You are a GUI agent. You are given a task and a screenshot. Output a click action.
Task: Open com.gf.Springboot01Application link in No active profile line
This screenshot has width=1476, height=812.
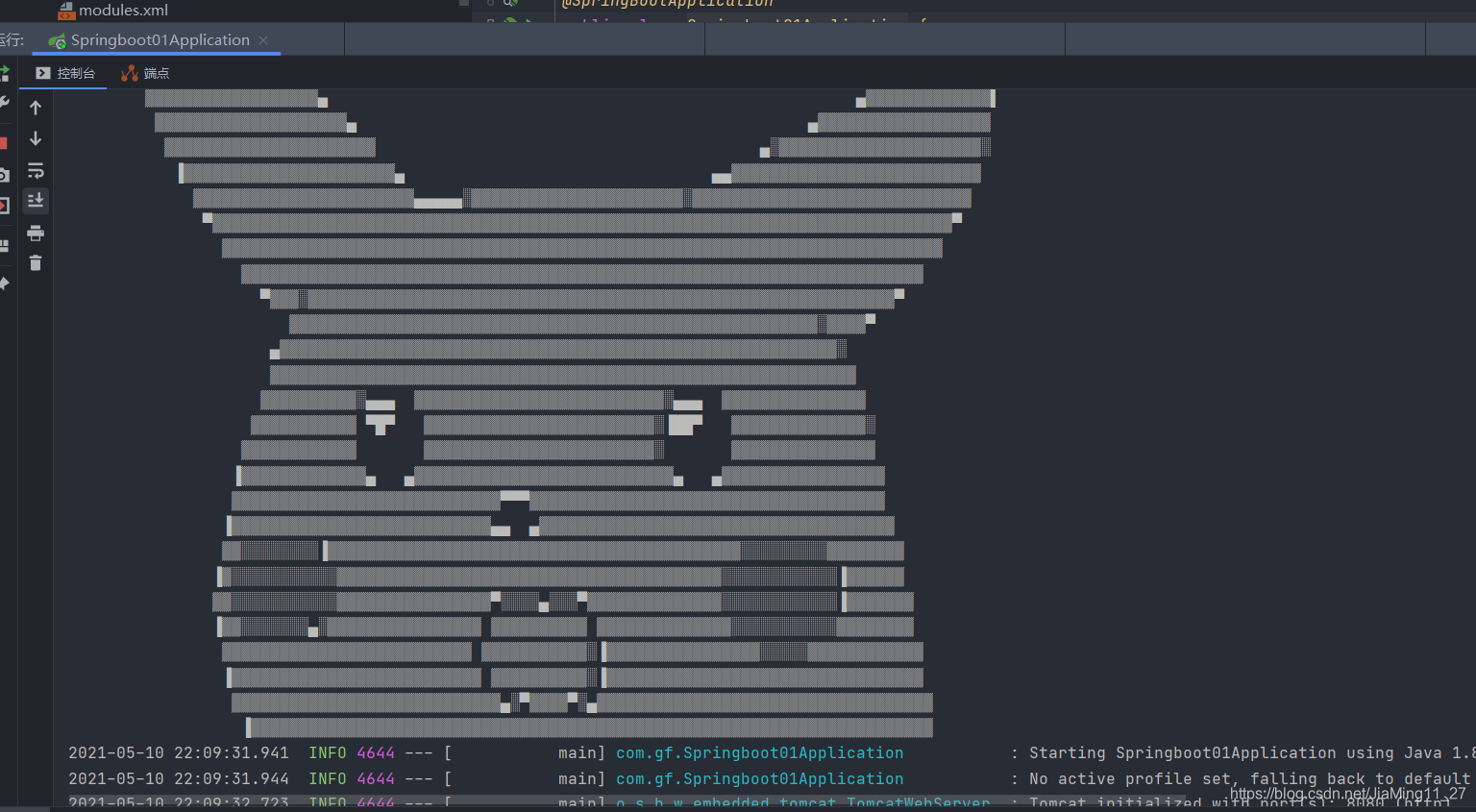759,779
